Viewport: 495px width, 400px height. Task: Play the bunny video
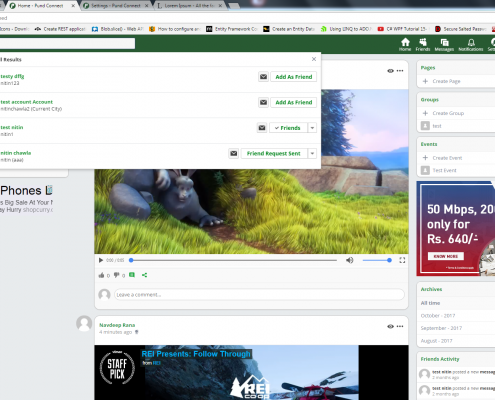101,260
